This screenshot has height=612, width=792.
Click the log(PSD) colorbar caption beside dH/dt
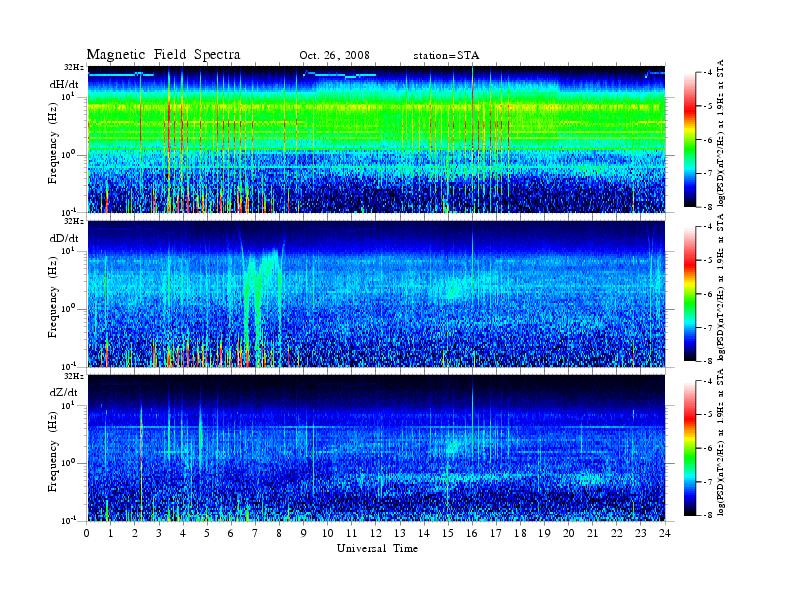(x=721, y=133)
